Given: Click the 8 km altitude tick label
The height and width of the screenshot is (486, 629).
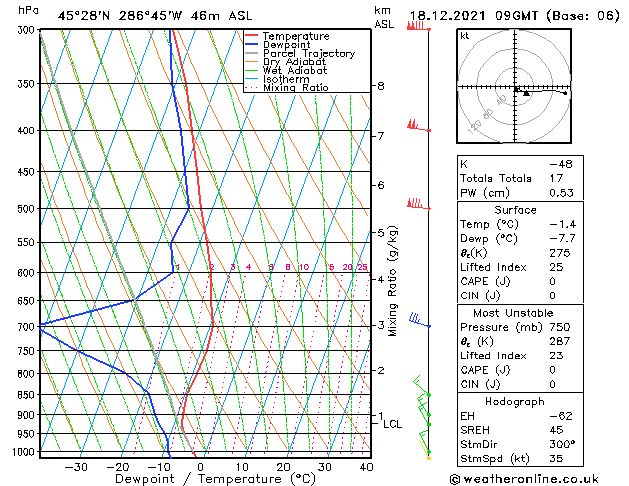Looking at the screenshot, I should pos(381,86).
